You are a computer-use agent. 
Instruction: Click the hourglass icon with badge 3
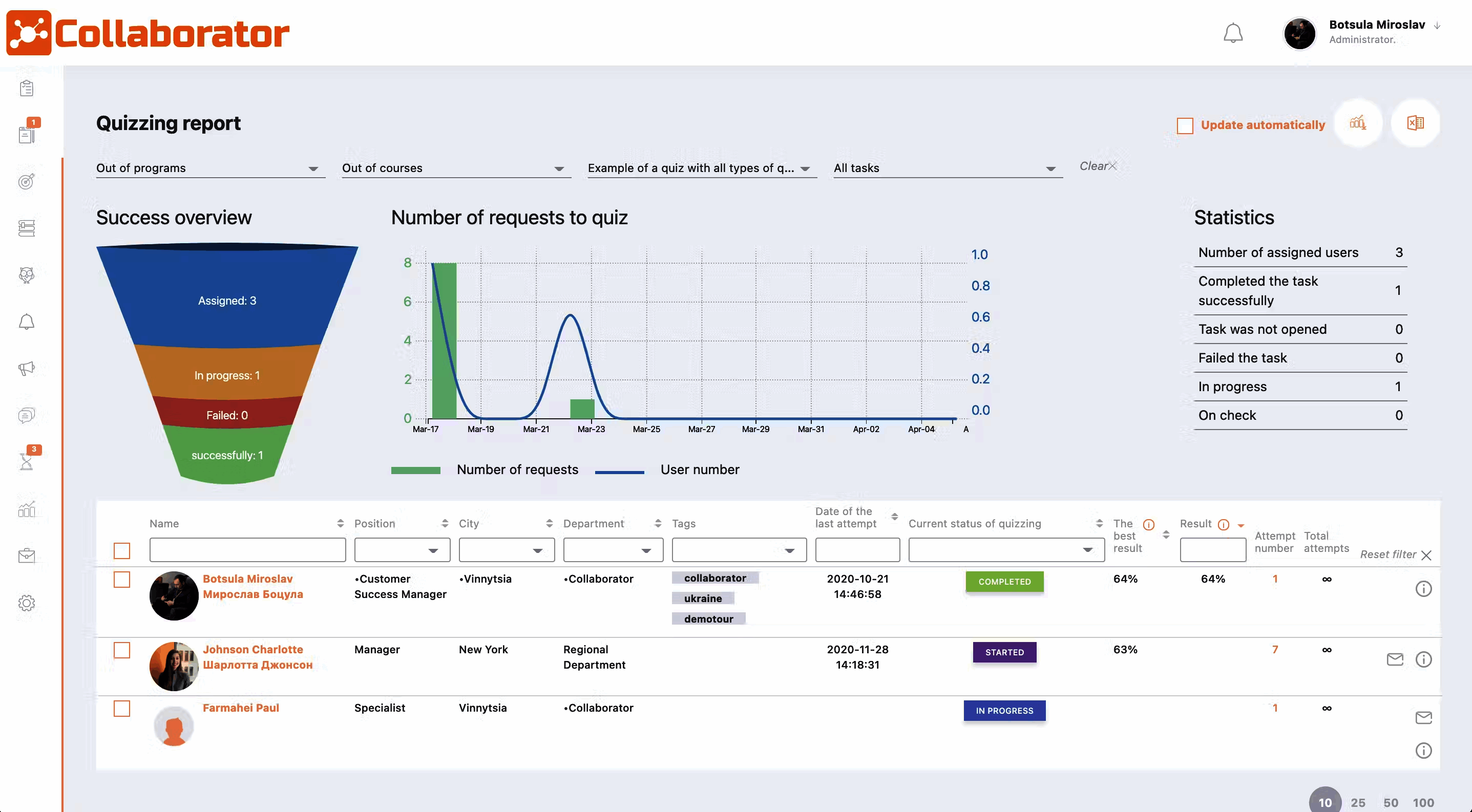[x=26, y=460]
